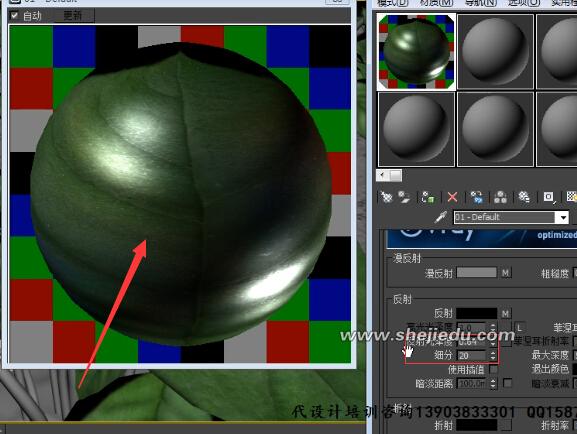Viewport: 577px width, 434px height.
Task: Click the black 反射 color swatch
Action: 477,313
